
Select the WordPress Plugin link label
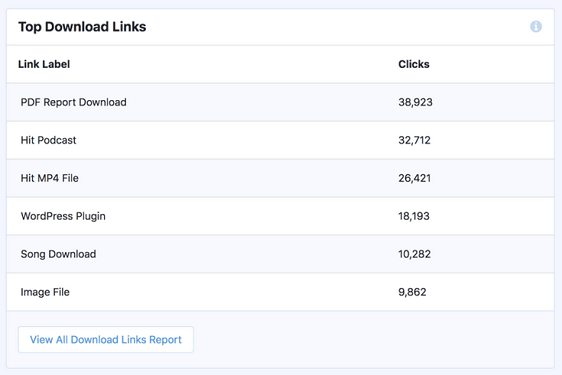(63, 216)
